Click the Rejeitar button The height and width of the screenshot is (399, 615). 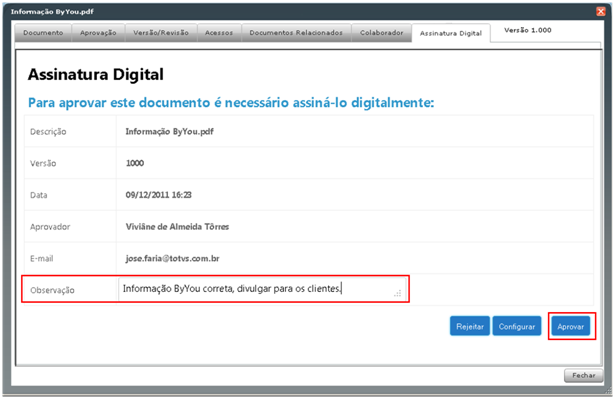pos(470,326)
